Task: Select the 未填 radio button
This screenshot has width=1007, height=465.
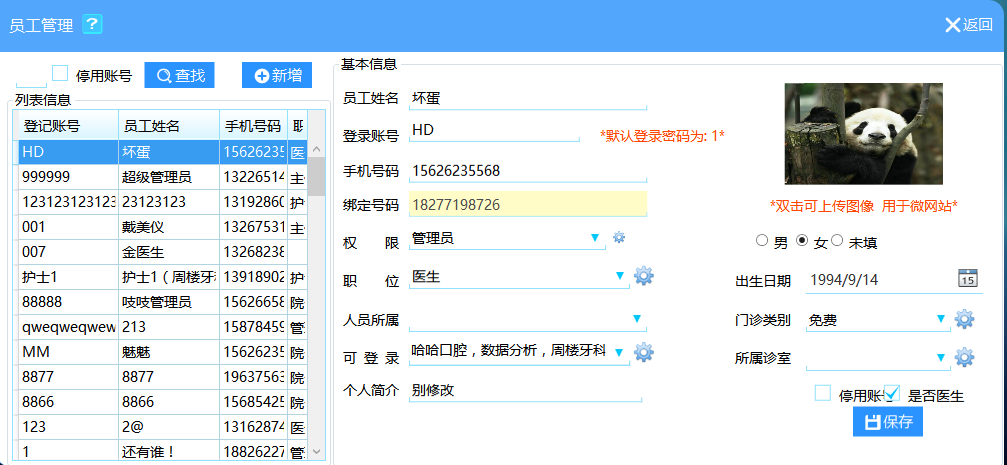Action: click(837, 240)
